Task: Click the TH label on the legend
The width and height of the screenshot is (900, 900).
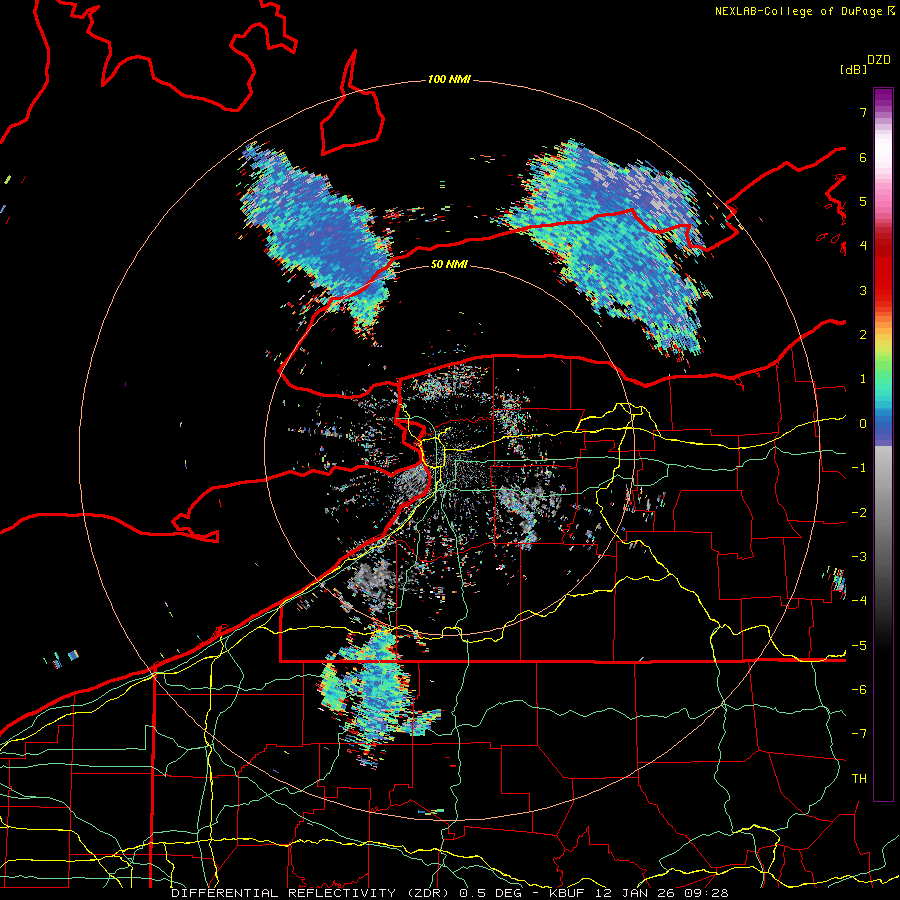Action: click(859, 779)
